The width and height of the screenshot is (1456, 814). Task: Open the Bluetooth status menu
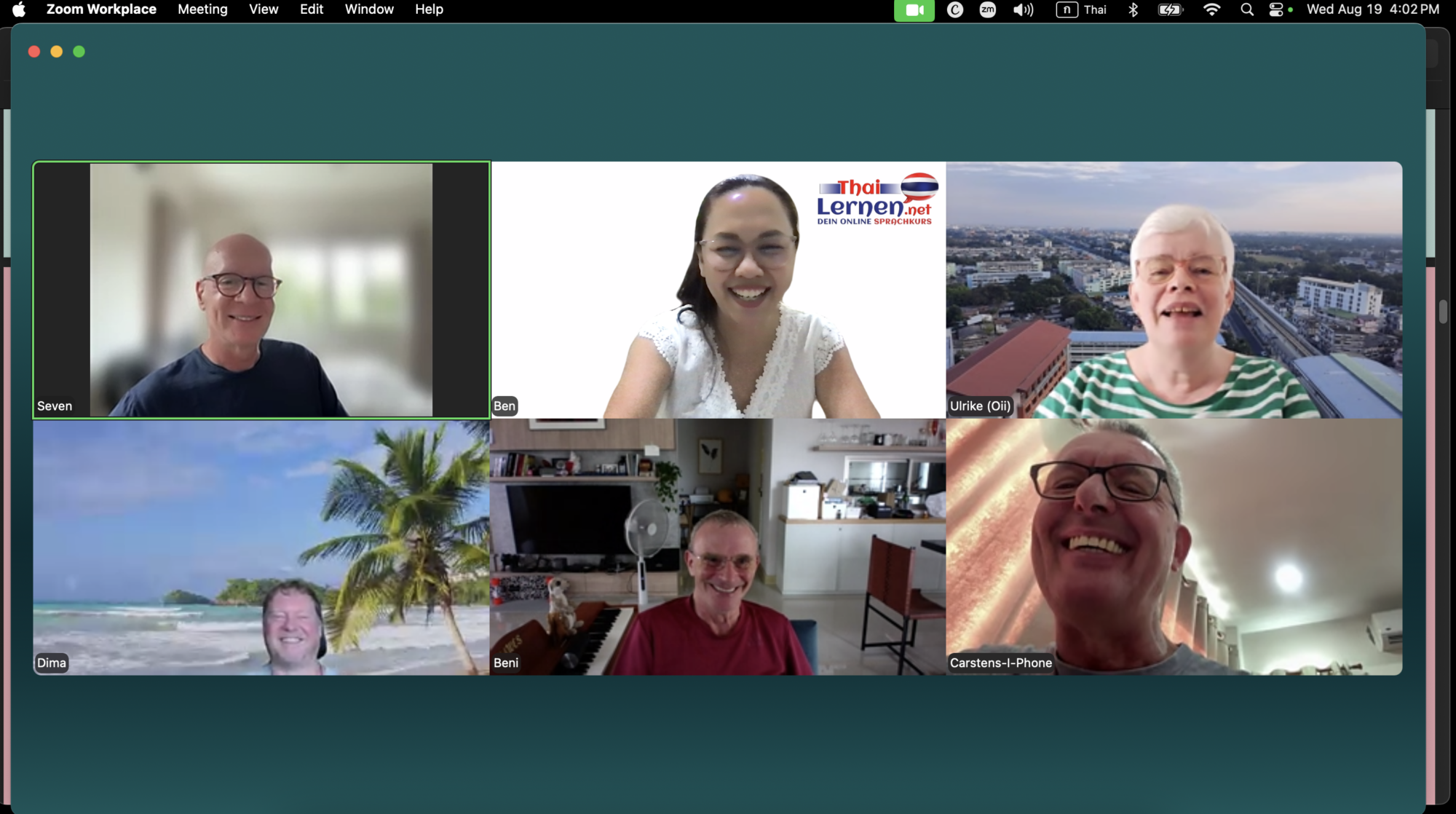point(1133,9)
